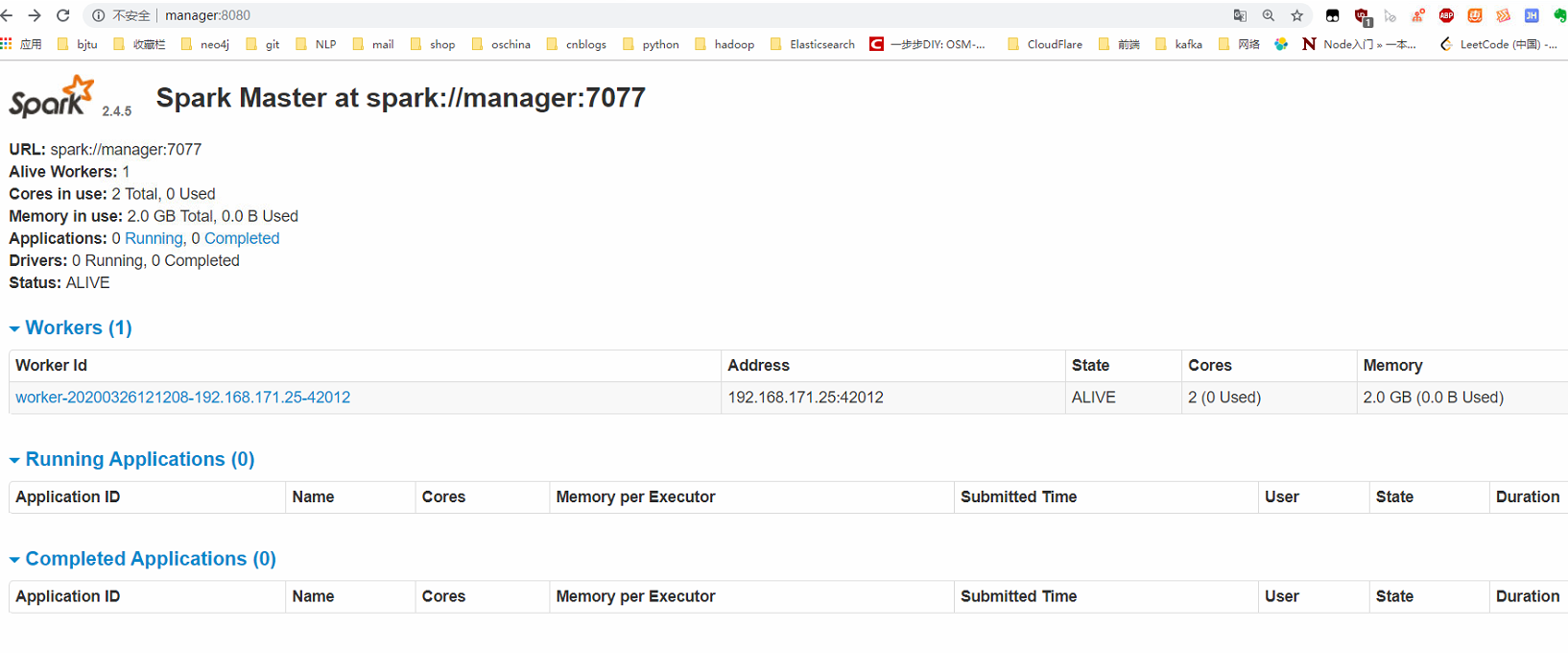Screen dimensions: 1568x653
Task: Follow the Completed applications link
Action: [x=242, y=238]
